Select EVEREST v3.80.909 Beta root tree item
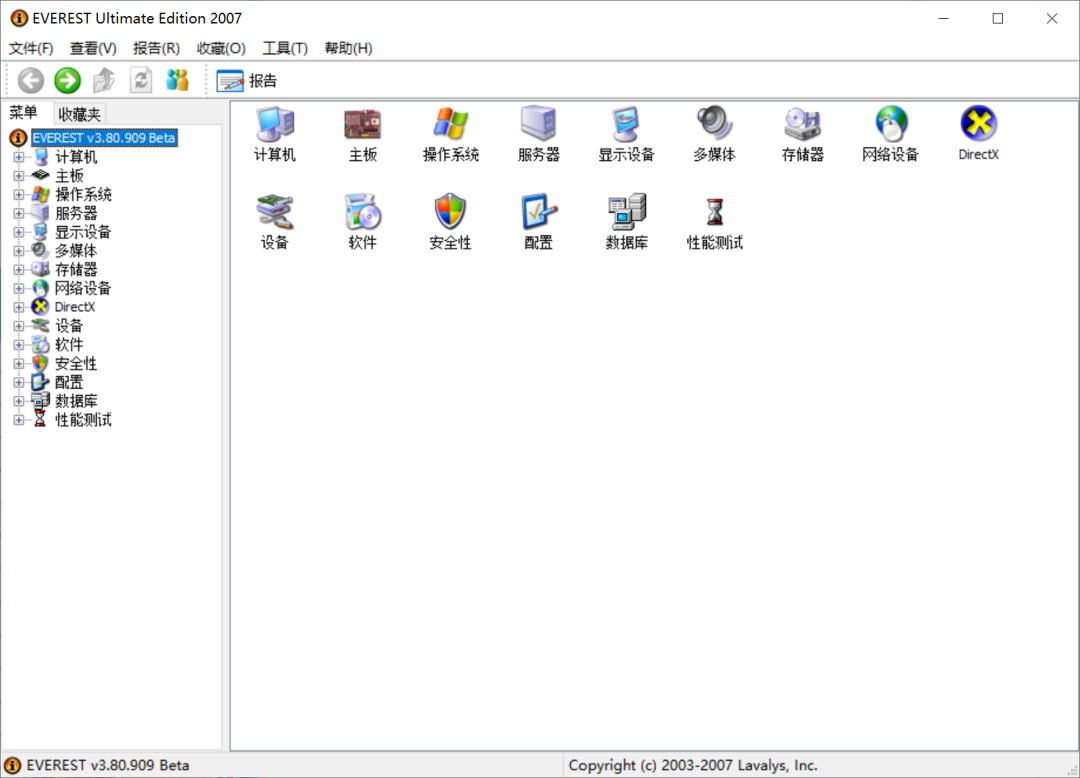1080x778 pixels. (x=104, y=138)
